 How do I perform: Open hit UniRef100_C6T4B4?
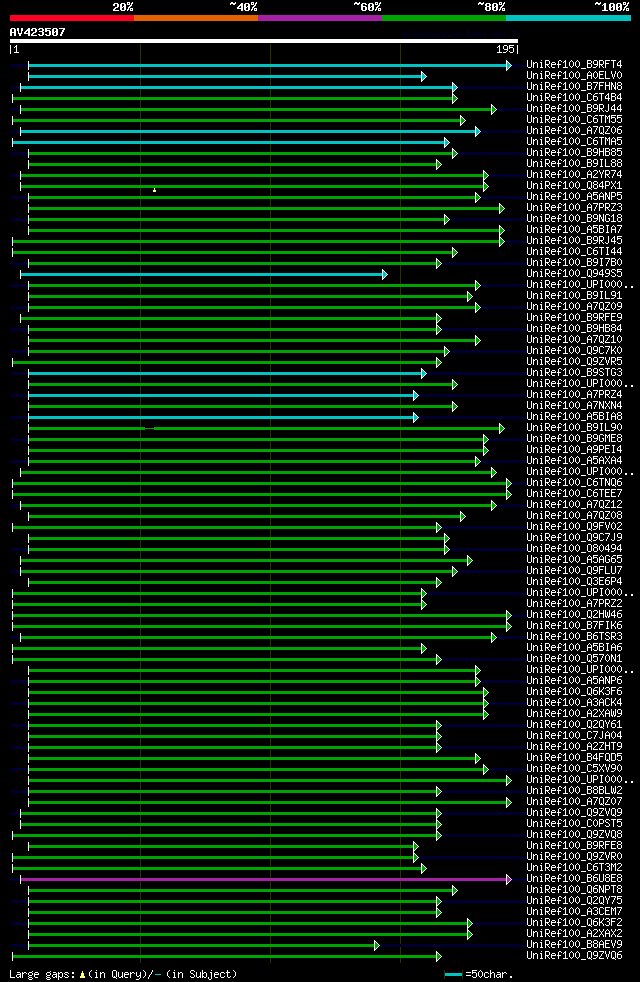[x=574, y=98]
